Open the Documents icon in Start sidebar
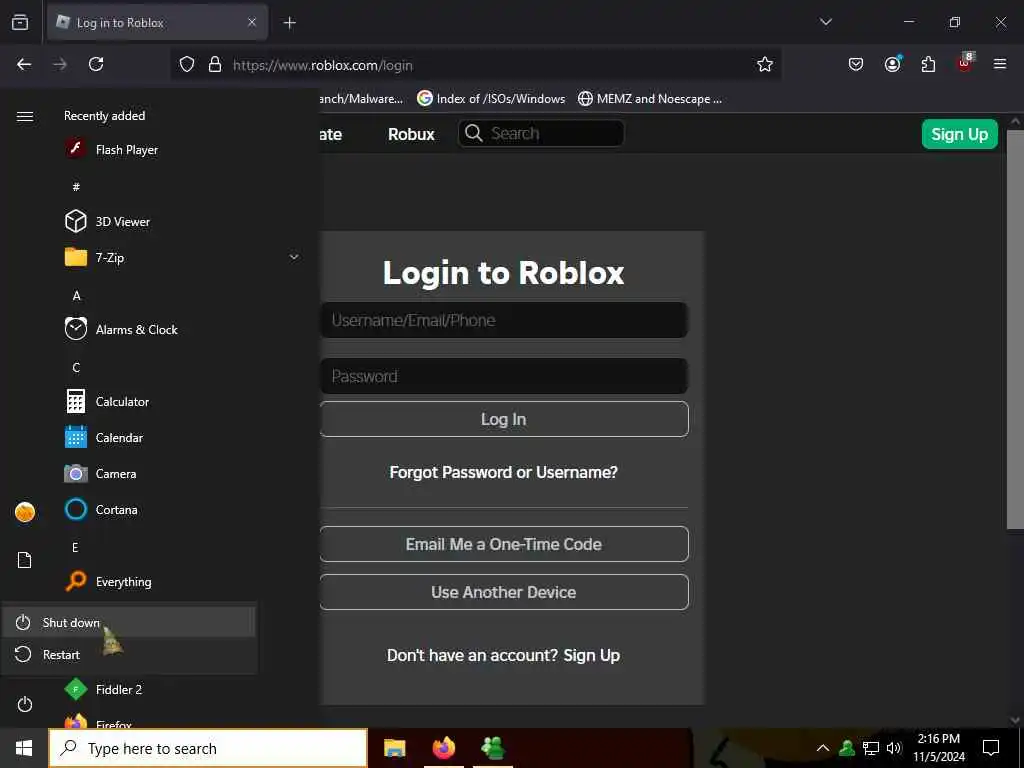Viewport: 1024px width, 768px height. point(25,560)
